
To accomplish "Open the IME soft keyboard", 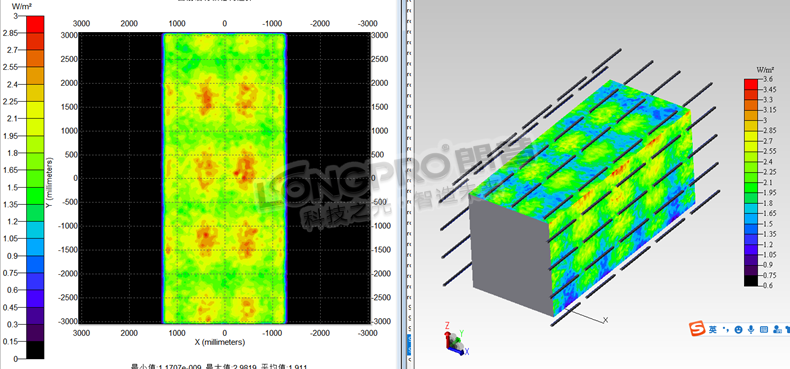I will (764, 330).
